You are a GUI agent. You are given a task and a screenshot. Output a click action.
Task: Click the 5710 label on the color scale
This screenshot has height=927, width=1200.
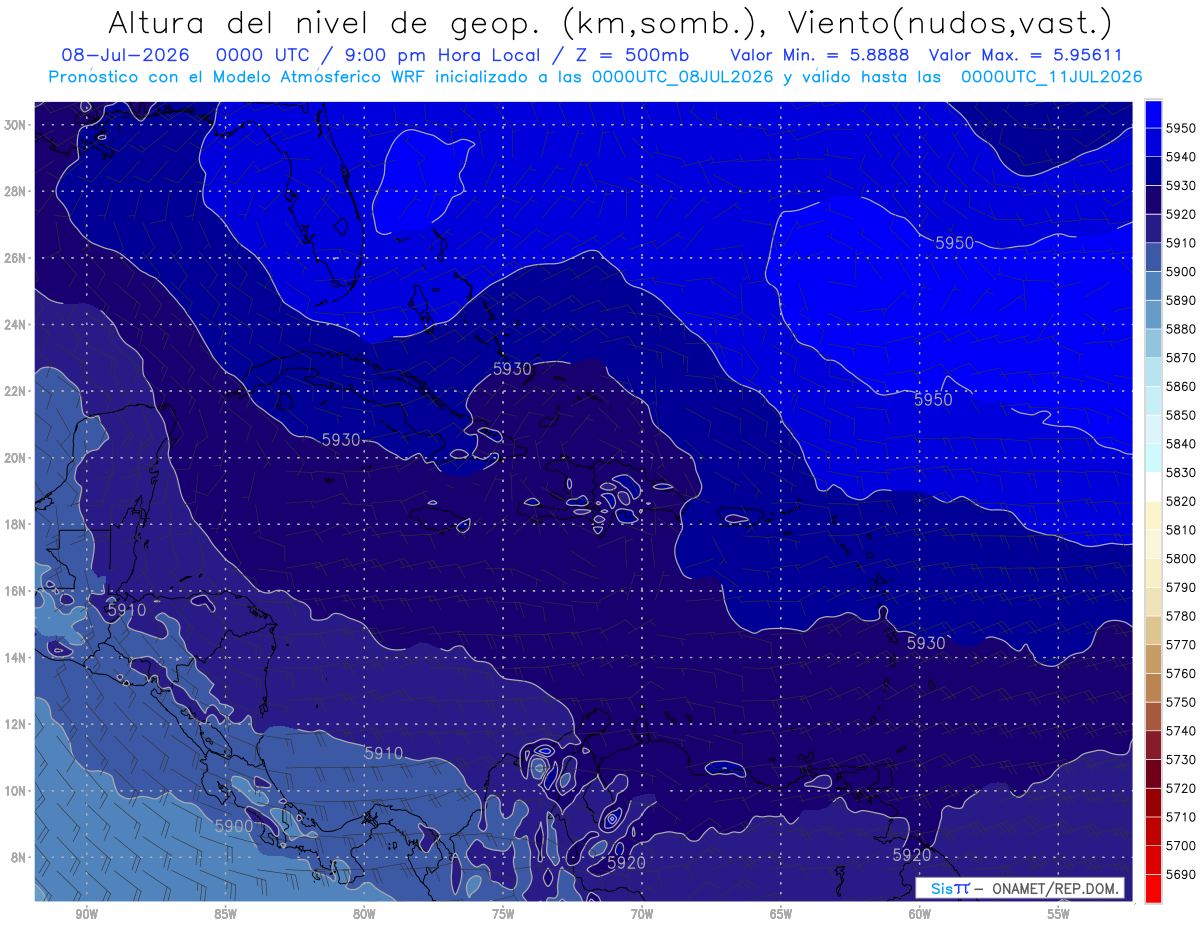(x=1181, y=817)
